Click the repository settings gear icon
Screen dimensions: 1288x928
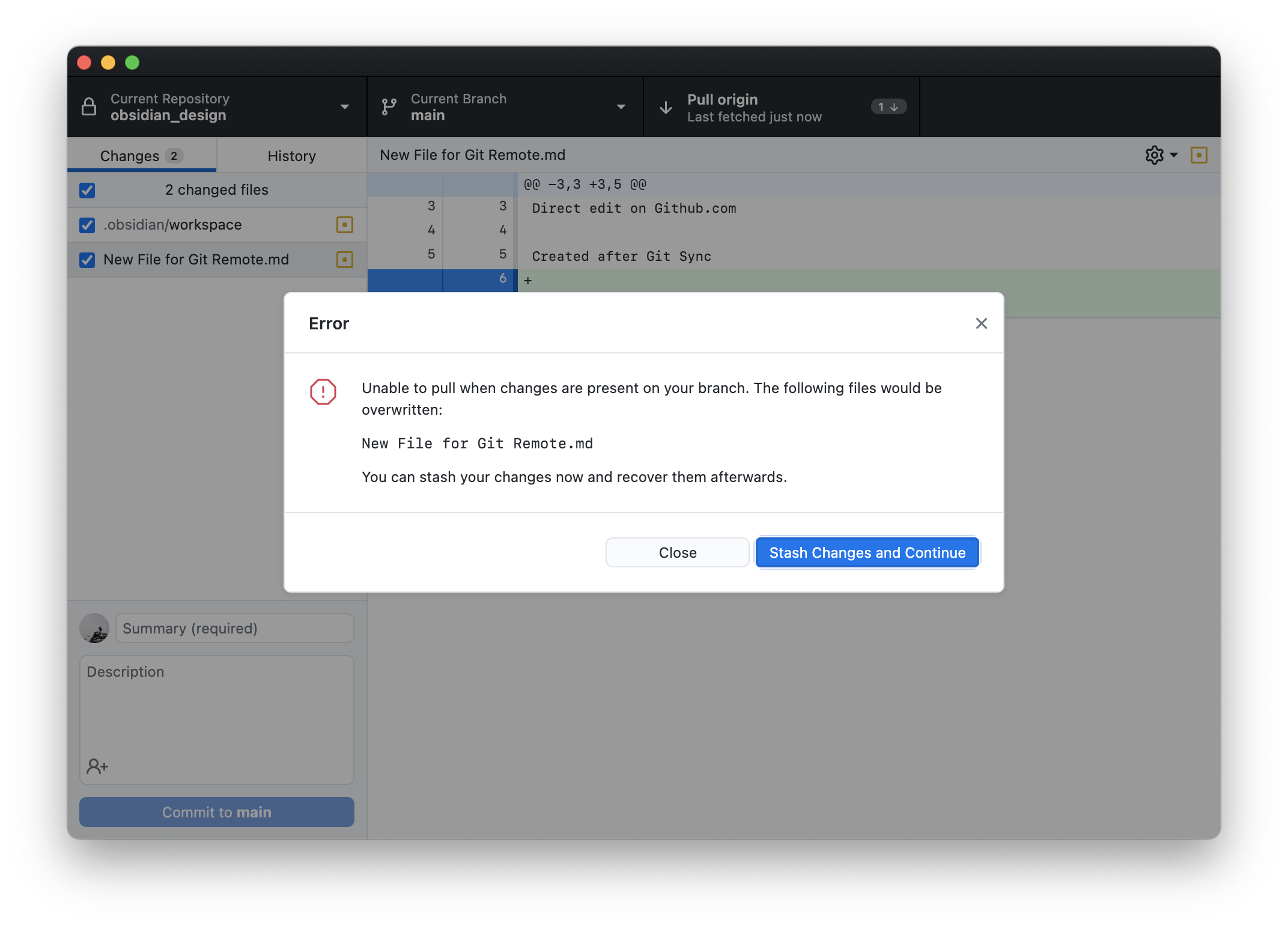(x=1155, y=155)
